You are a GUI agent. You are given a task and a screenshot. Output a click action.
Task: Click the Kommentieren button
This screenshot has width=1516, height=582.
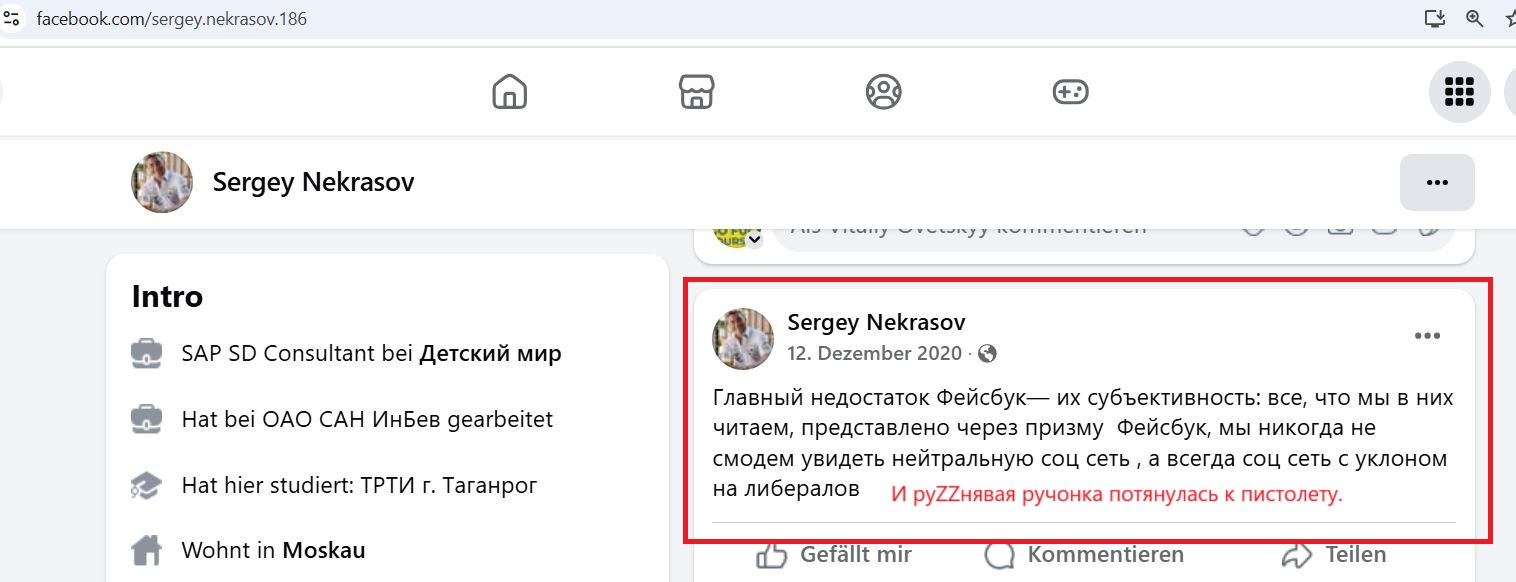tap(1084, 555)
